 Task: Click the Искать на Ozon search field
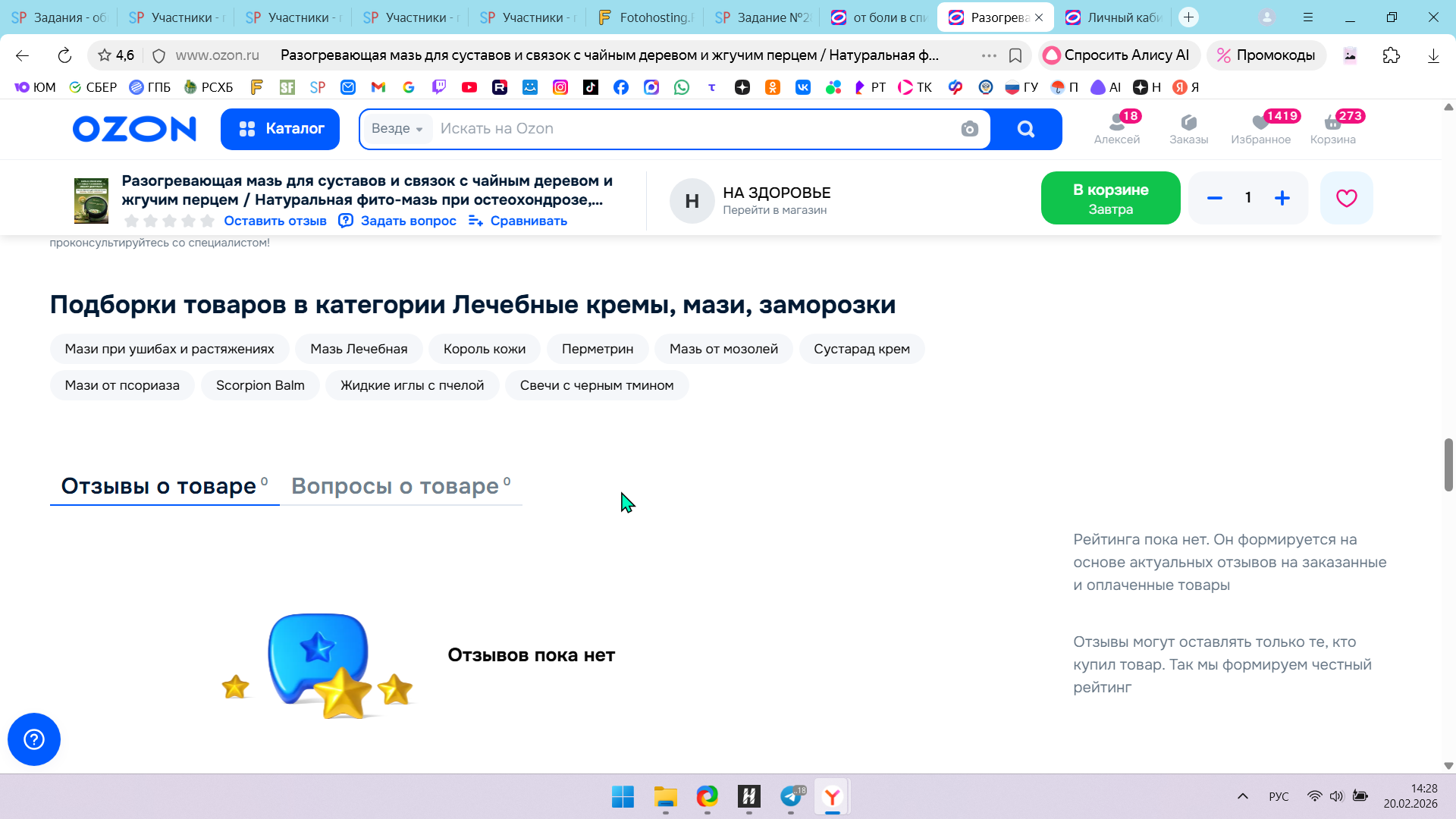click(x=682, y=129)
